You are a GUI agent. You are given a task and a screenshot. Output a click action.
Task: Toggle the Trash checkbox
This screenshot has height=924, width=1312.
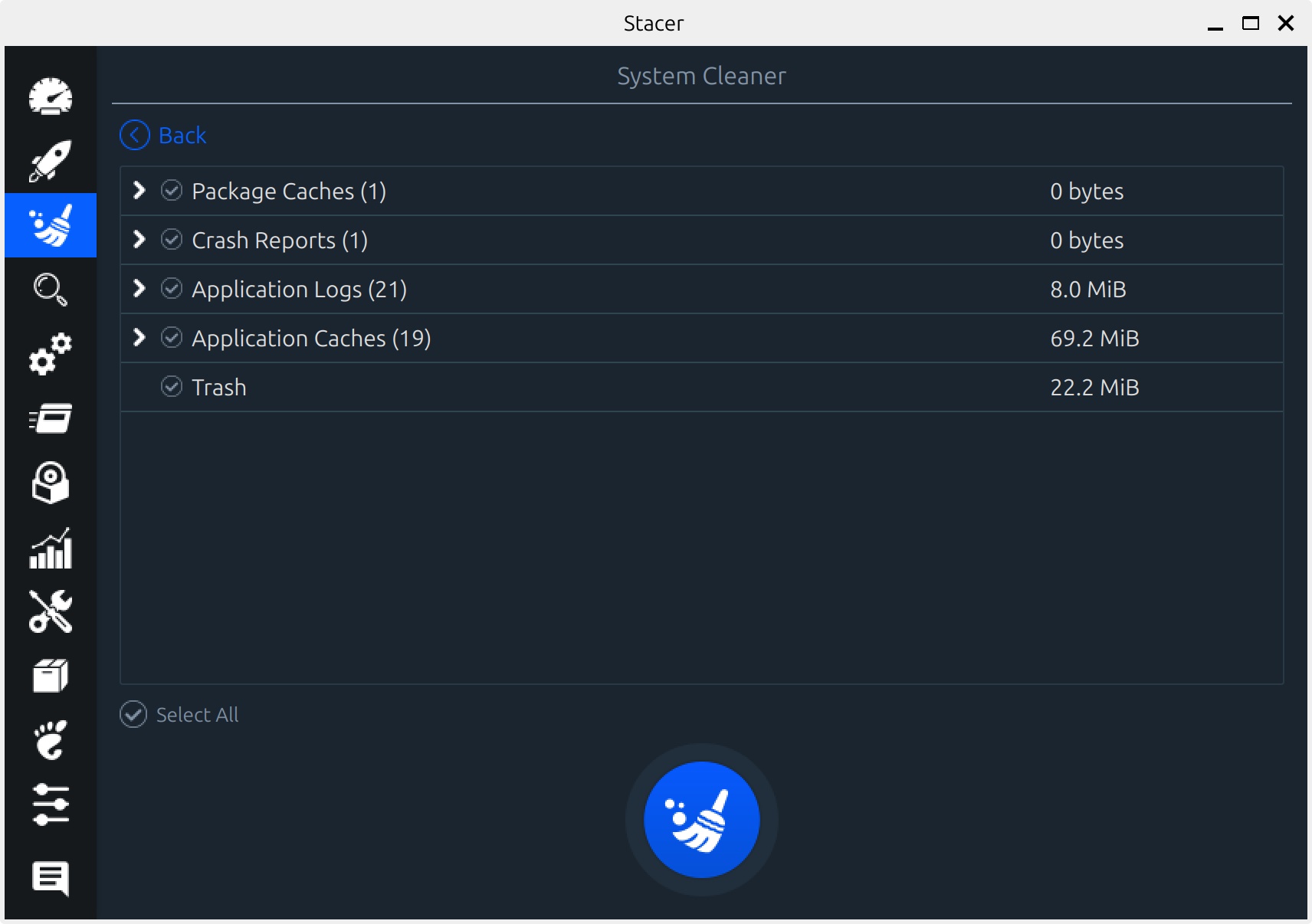tap(172, 387)
